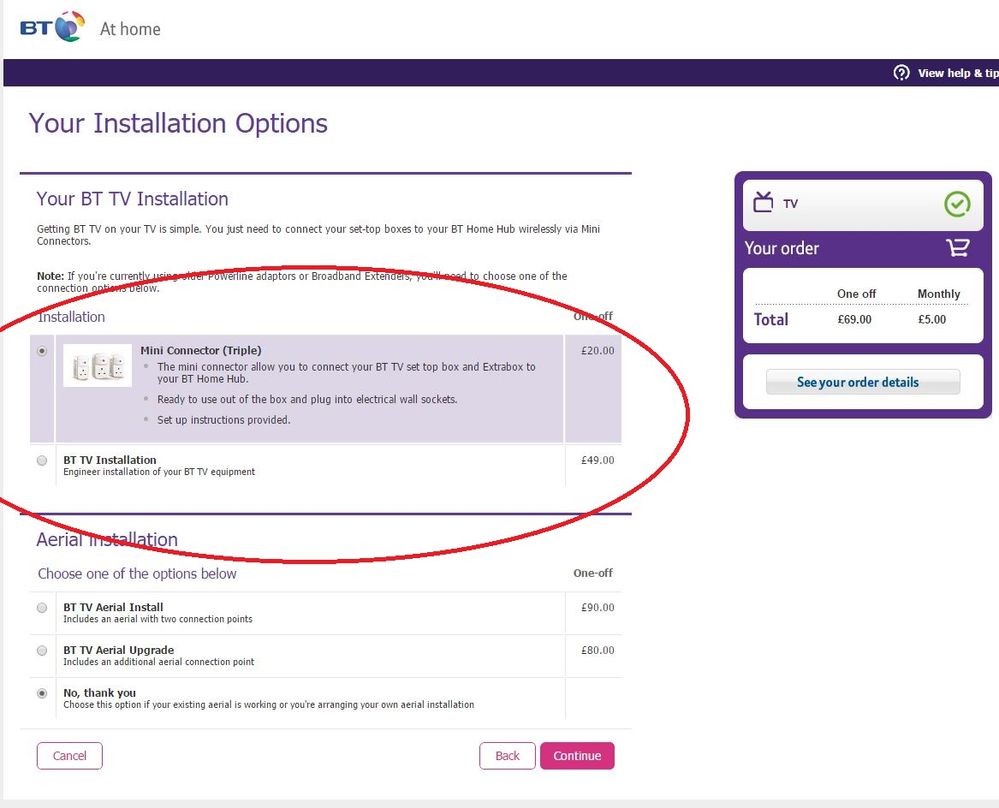
Task: Open the View help & tips icon
Action: point(901,73)
